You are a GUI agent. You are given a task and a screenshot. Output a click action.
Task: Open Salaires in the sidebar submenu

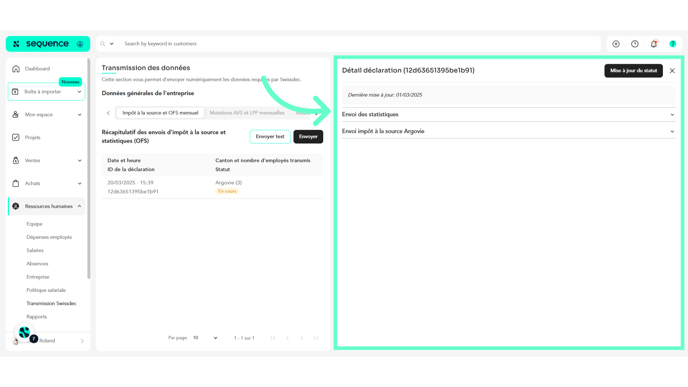tap(35, 250)
